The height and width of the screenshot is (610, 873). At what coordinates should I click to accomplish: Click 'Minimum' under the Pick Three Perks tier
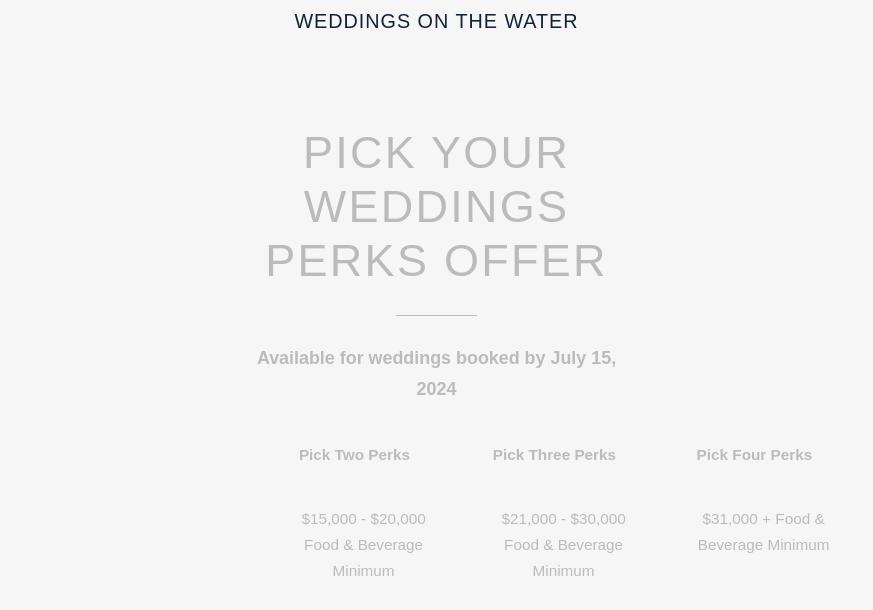[x=563, y=571]
